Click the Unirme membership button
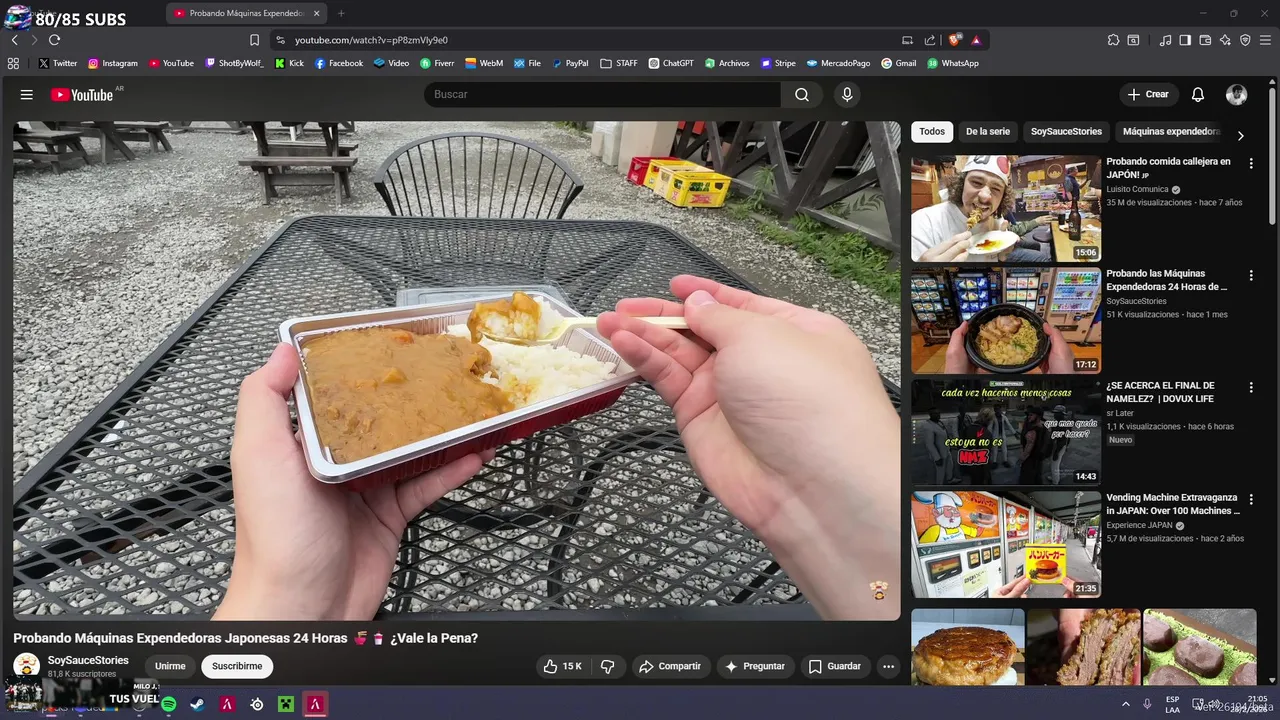Viewport: 1280px width, 720px height. [x=170, y=666]
